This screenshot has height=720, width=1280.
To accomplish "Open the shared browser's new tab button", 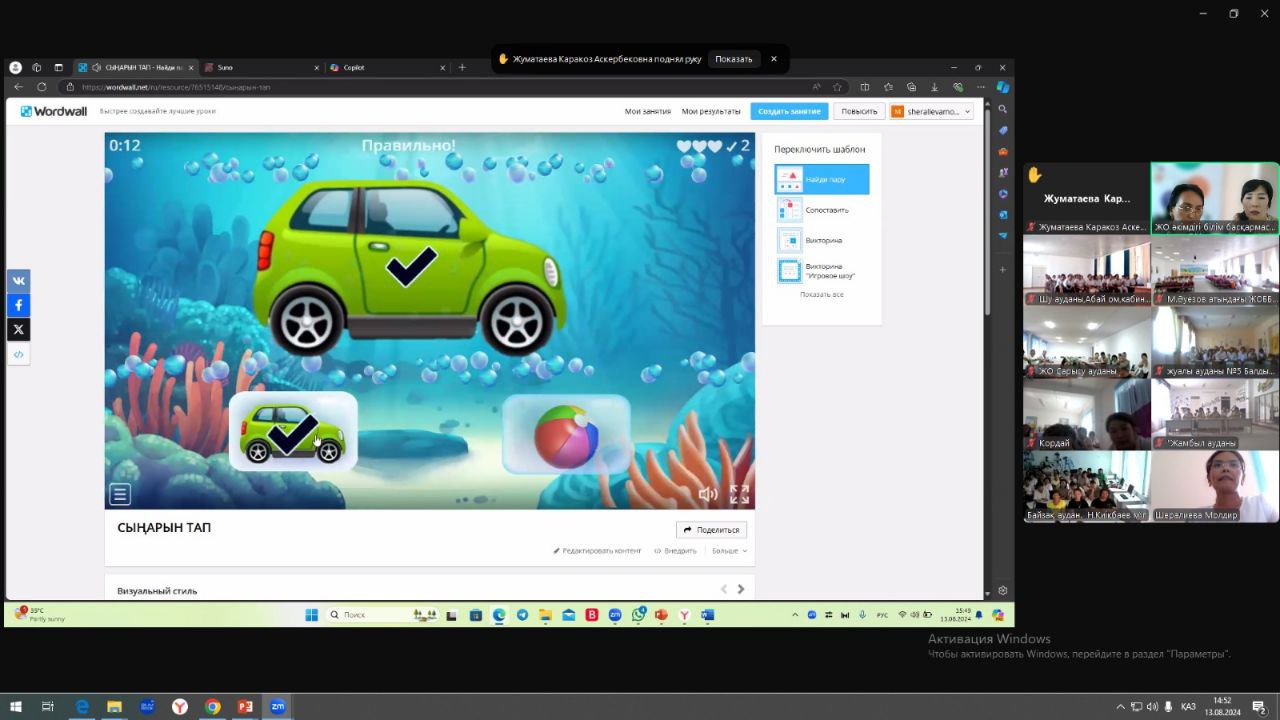I will point(462,67).
